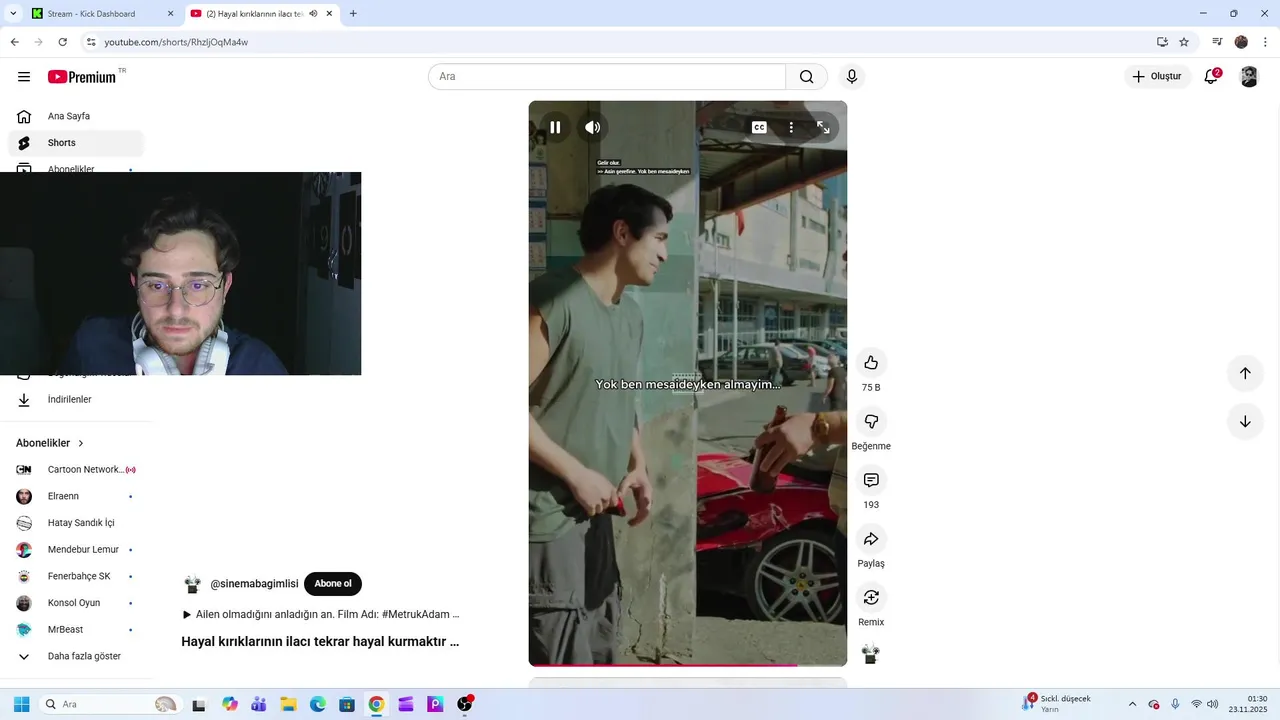Mute the YouTube tab audio icon

313,14
